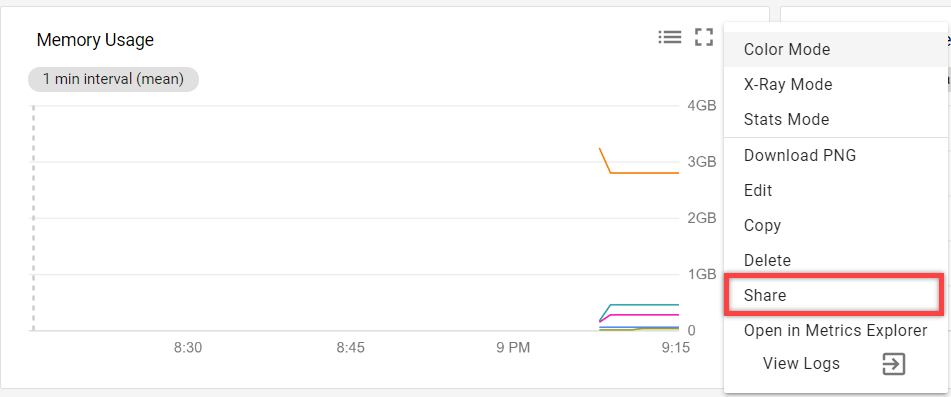Open the chart in fullscreen view
Screen dimensions: 951x397
[x=704, y=38]
